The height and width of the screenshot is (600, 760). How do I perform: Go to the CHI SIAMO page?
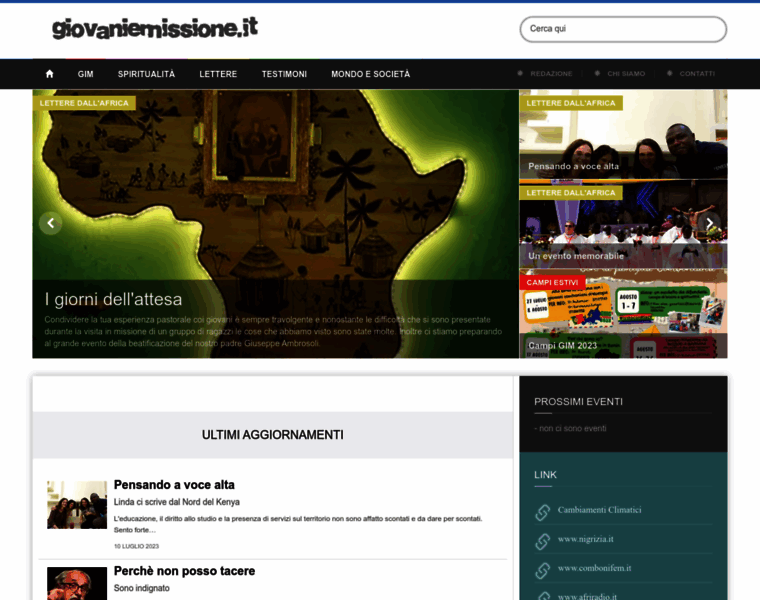[x=626, y=74]
